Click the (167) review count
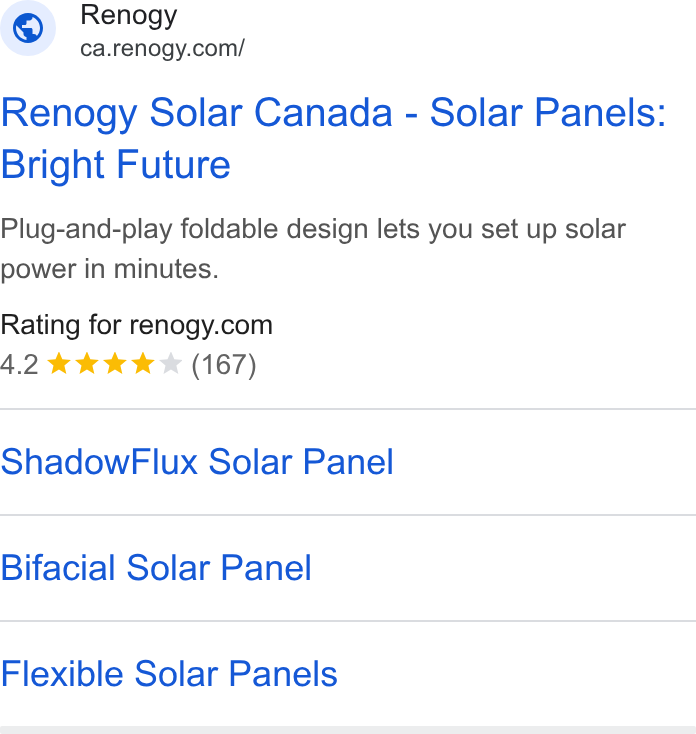The image size is (696, 734). 224,365
